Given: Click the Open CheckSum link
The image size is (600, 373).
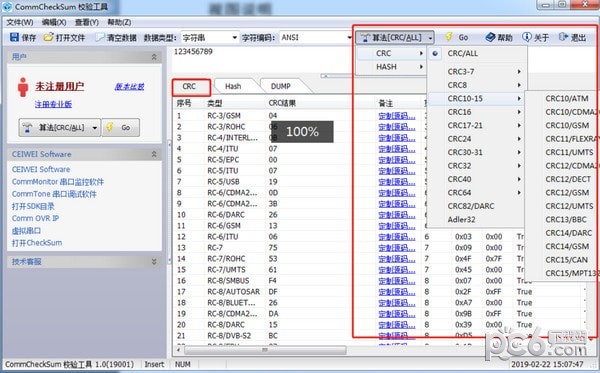Looking at the screenshot, I should tap(37, 243).
